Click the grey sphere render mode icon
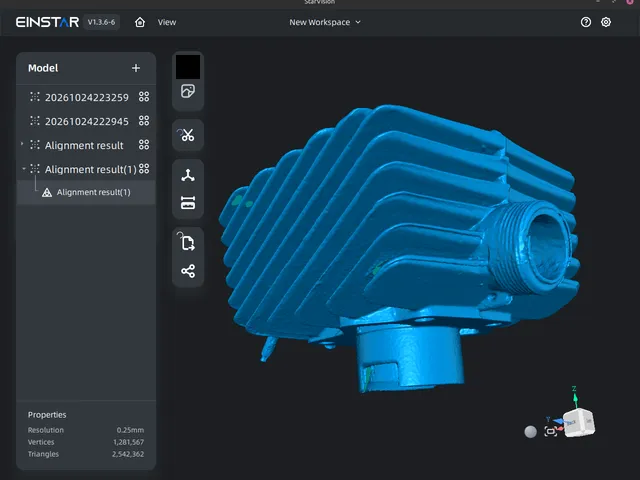 (x=530, y=431)
